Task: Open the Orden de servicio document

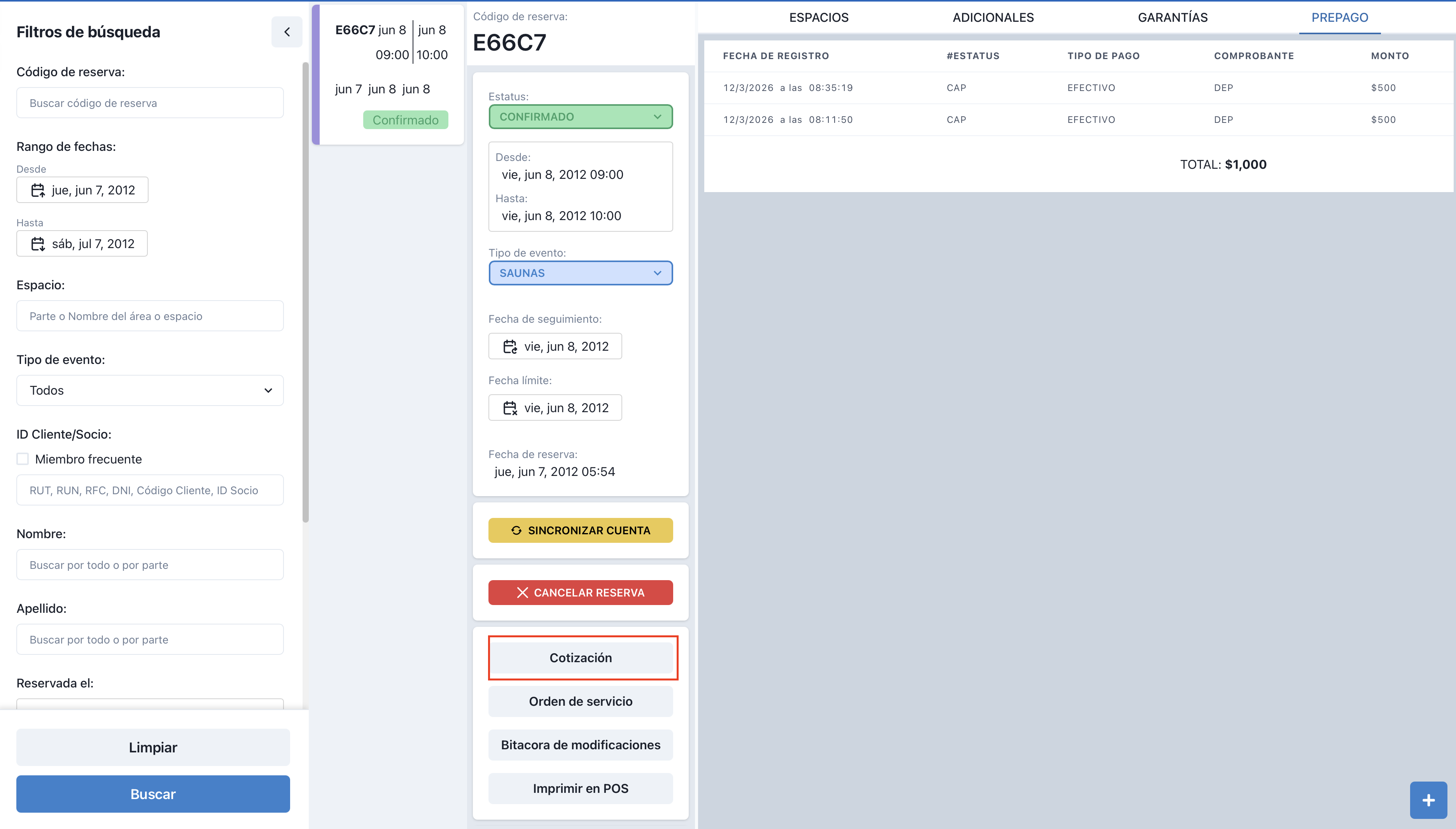Action: 580,701
